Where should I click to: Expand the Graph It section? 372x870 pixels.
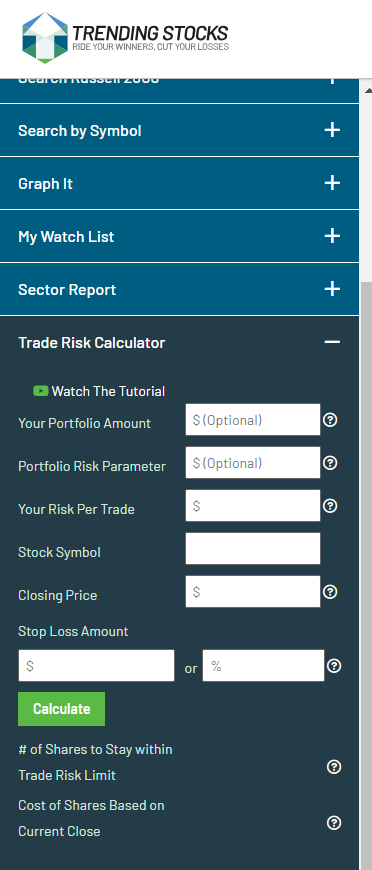tap(179, 183)
